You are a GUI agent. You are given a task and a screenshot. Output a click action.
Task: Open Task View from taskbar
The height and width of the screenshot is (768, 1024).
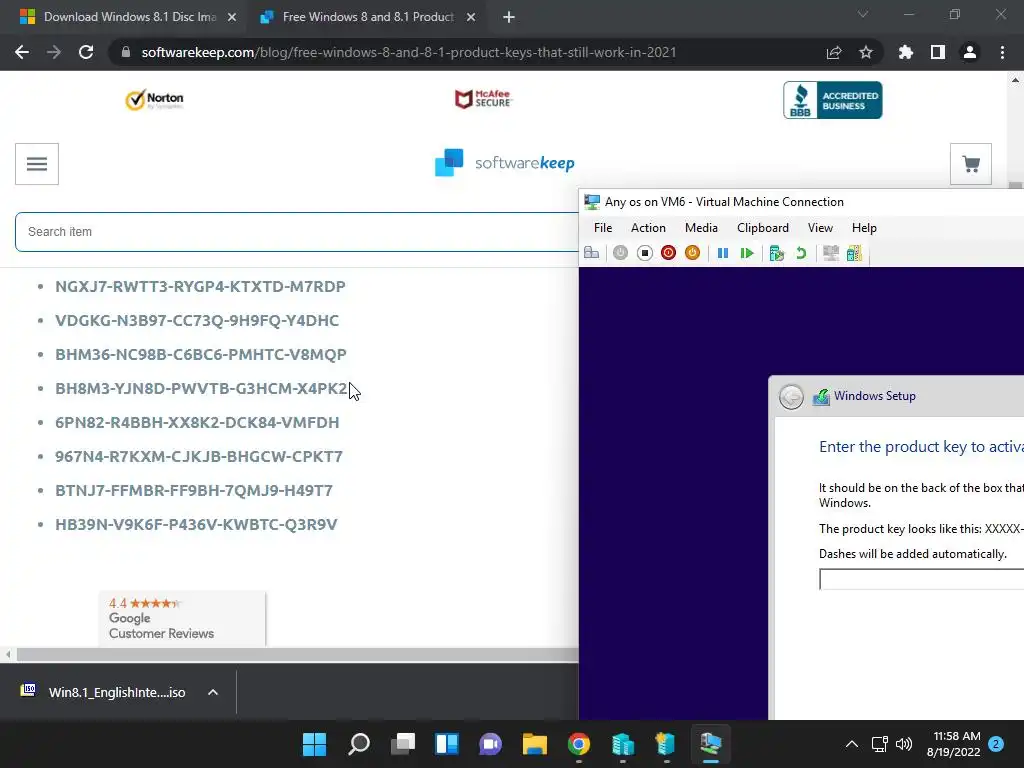point(403,744)
